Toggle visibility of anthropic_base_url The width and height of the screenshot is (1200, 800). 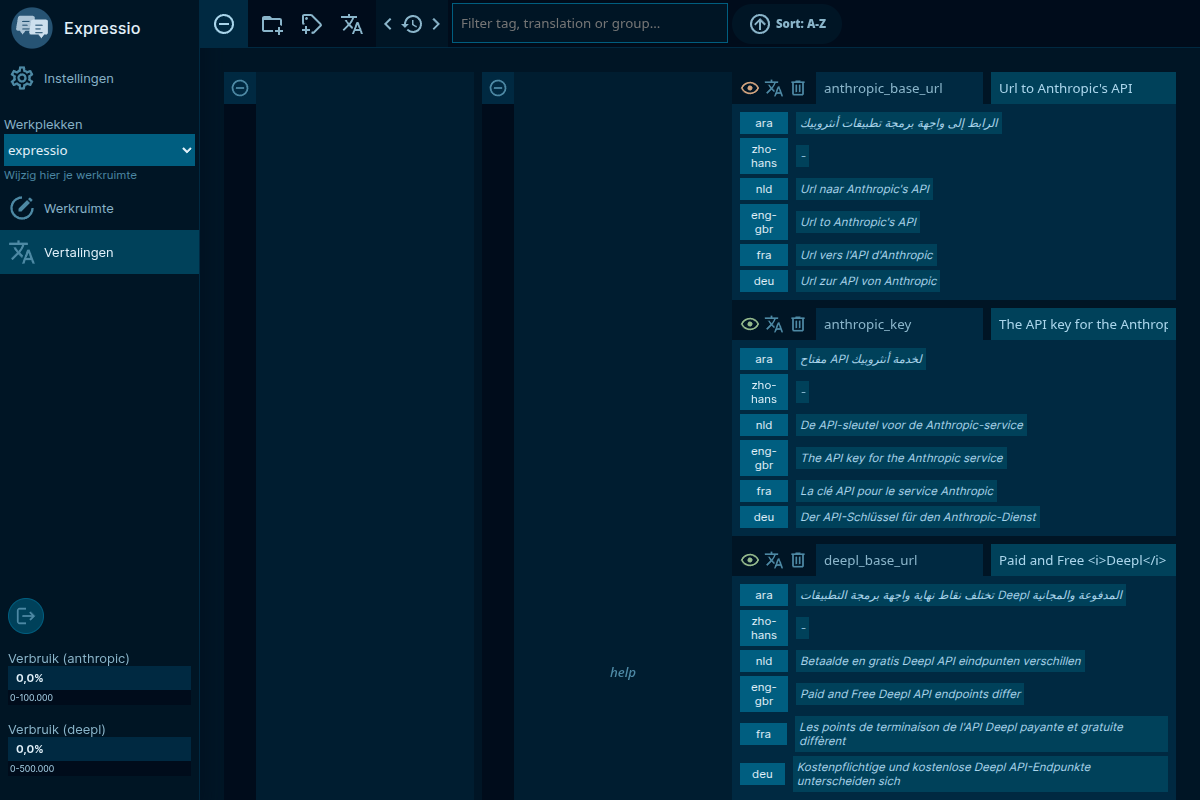[x=750, y=88]
